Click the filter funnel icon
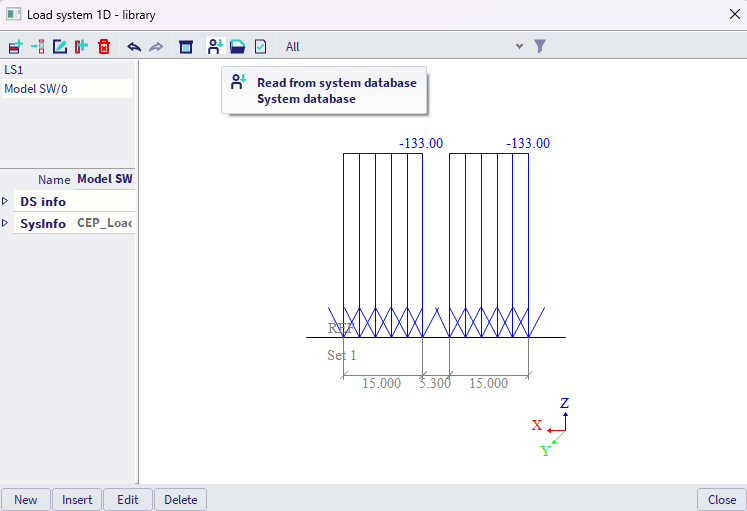Image resolution: width=747 pixels, height=511 pixels. tap(540, 46)
